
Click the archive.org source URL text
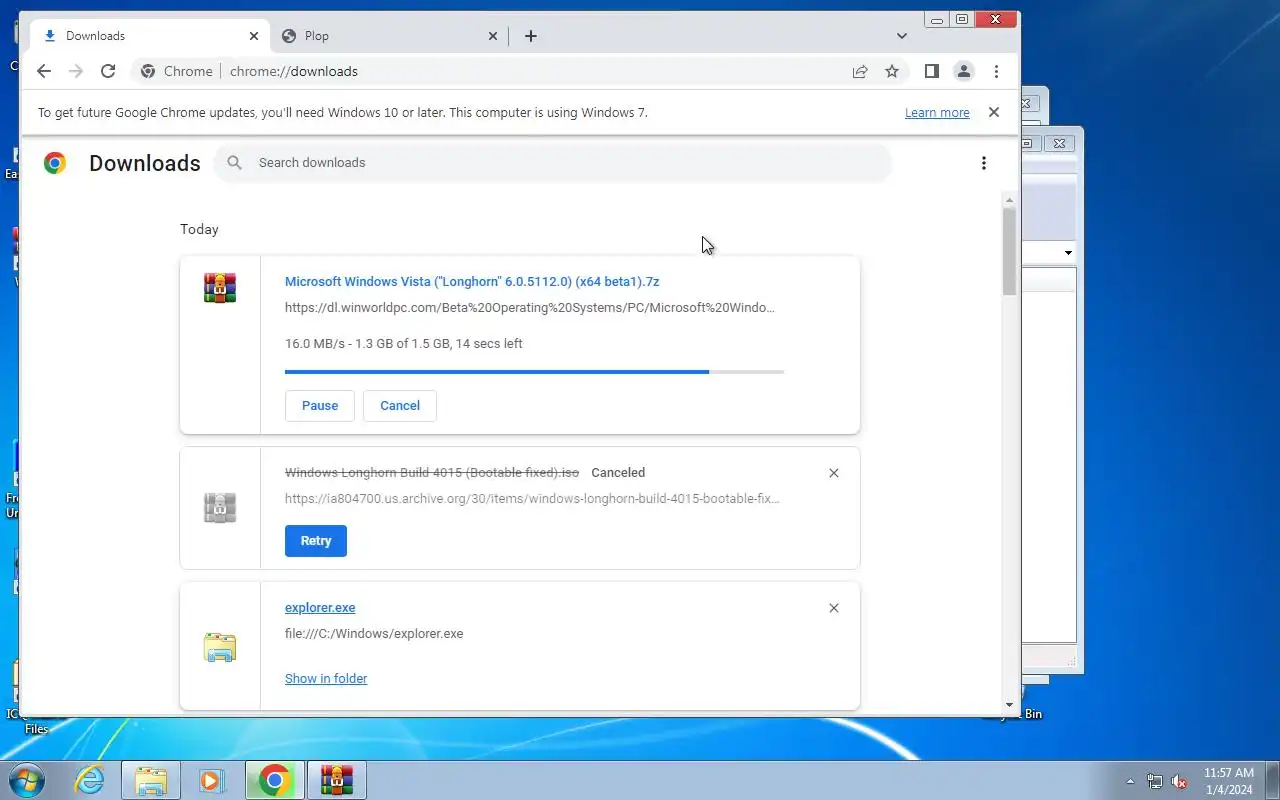coord(532,499)
